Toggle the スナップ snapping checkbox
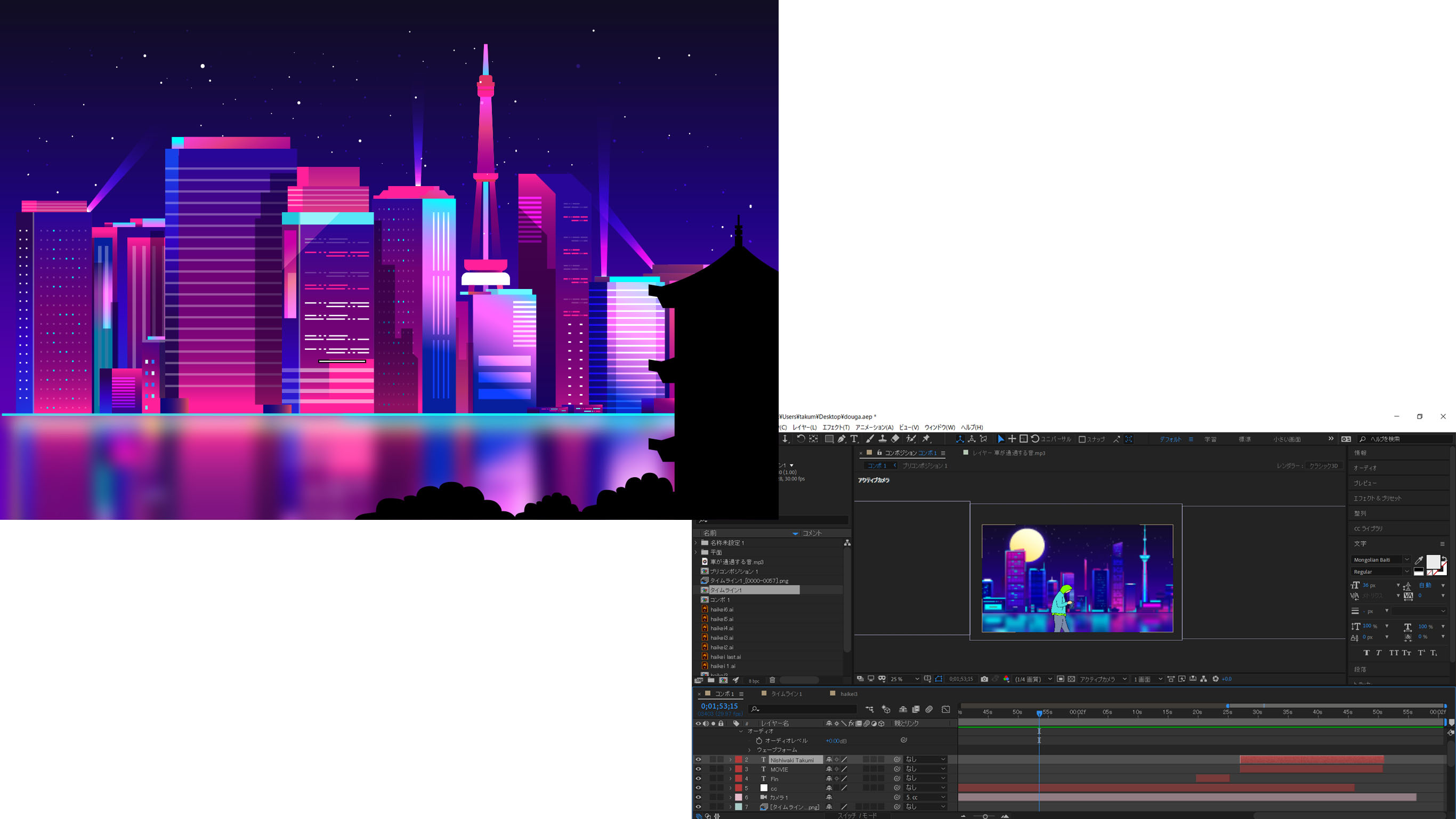The image size is (1456, 819). pos(1082,439)
